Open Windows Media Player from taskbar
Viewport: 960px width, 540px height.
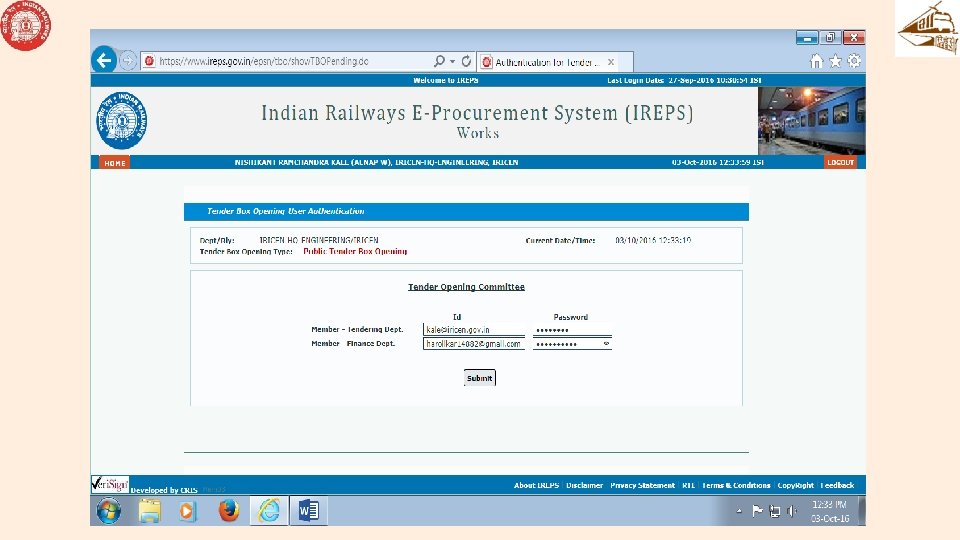click(x=188, y=511)
